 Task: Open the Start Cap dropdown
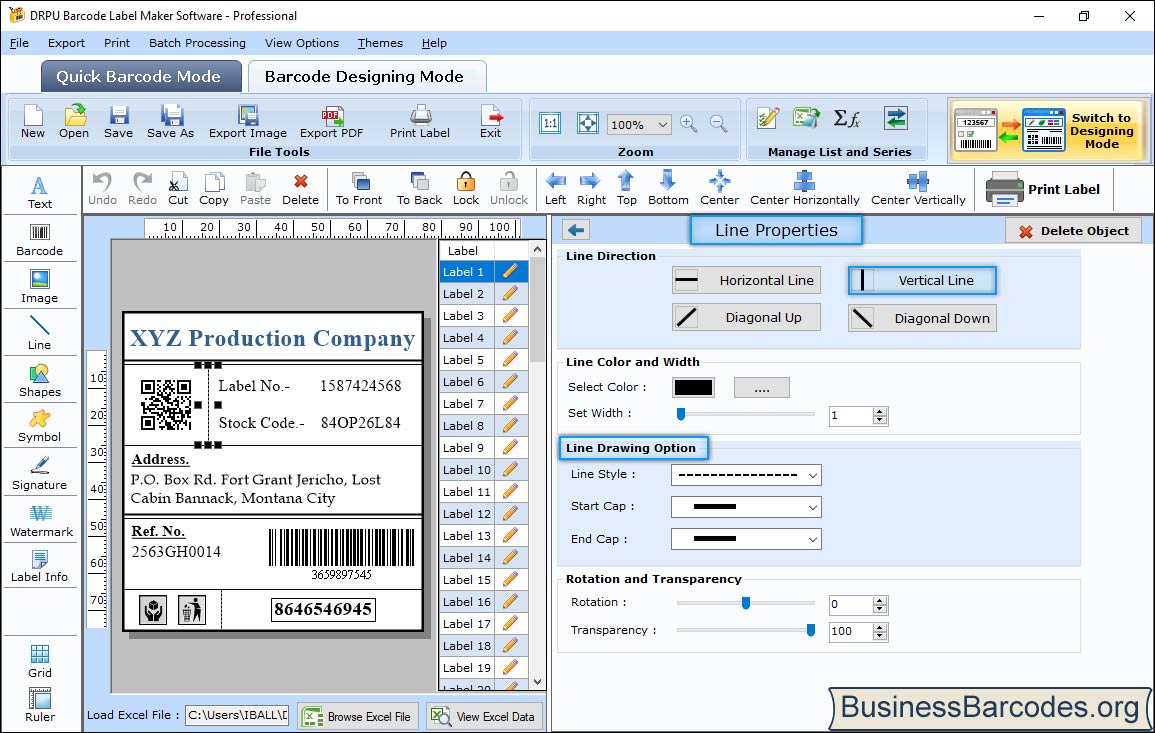coord(746,507)
